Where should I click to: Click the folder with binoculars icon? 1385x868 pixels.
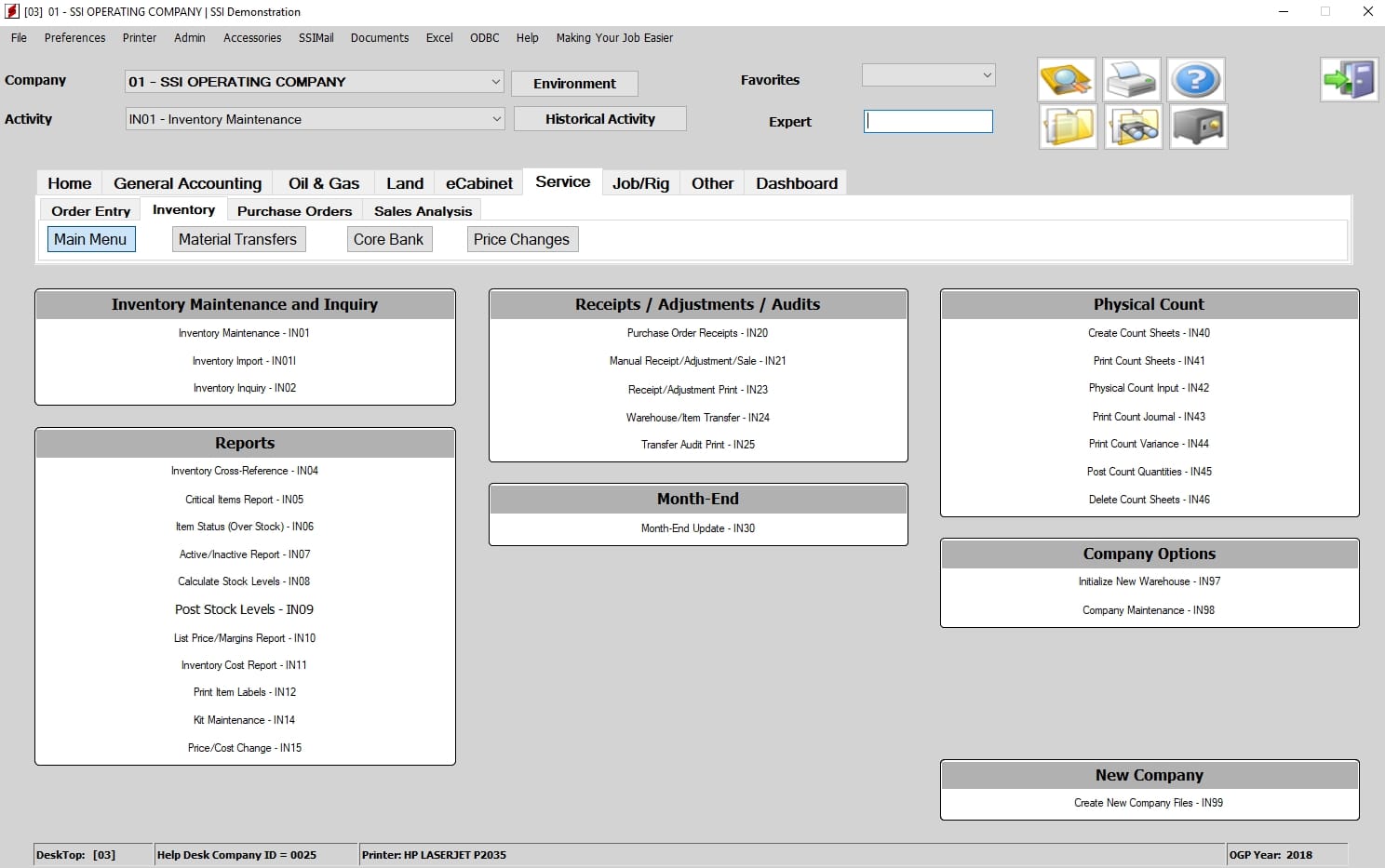[x=1133, y=127]
